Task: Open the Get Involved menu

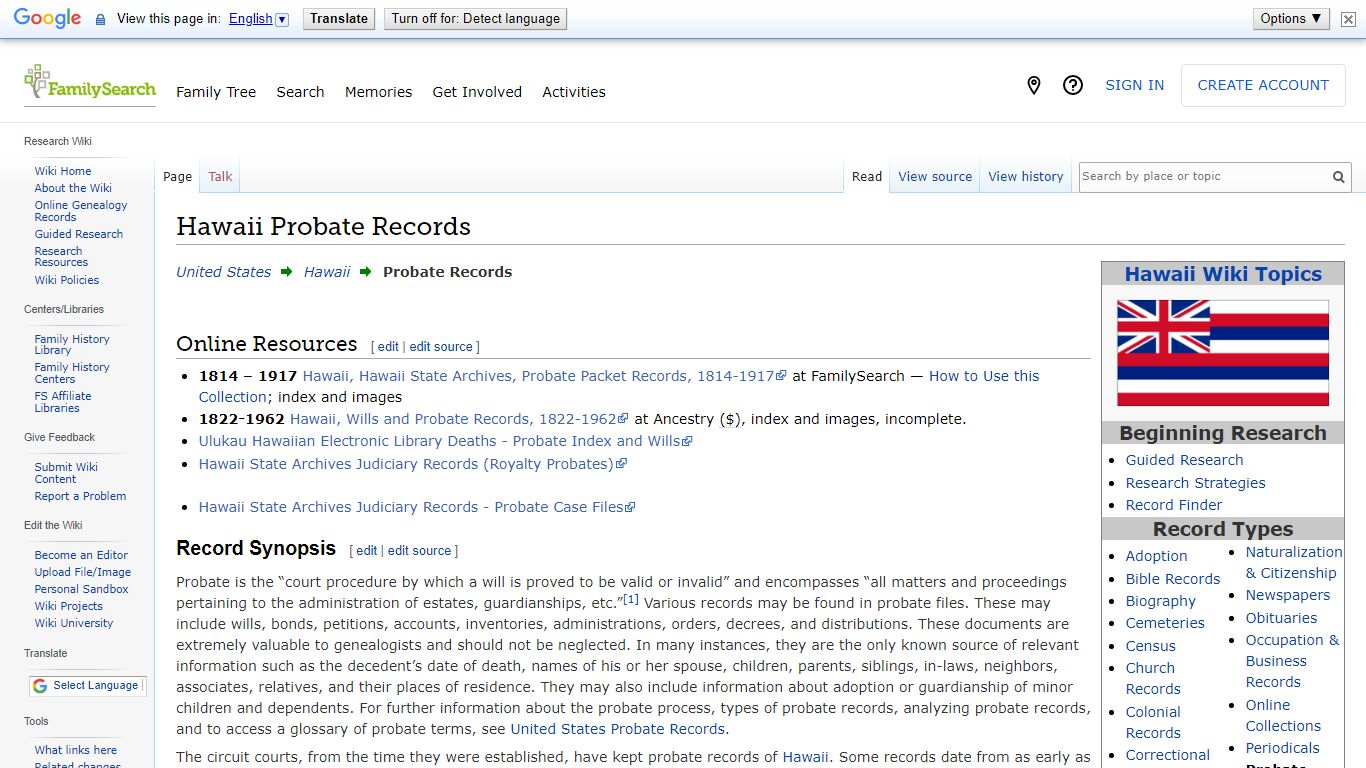Action: [477, 92]
